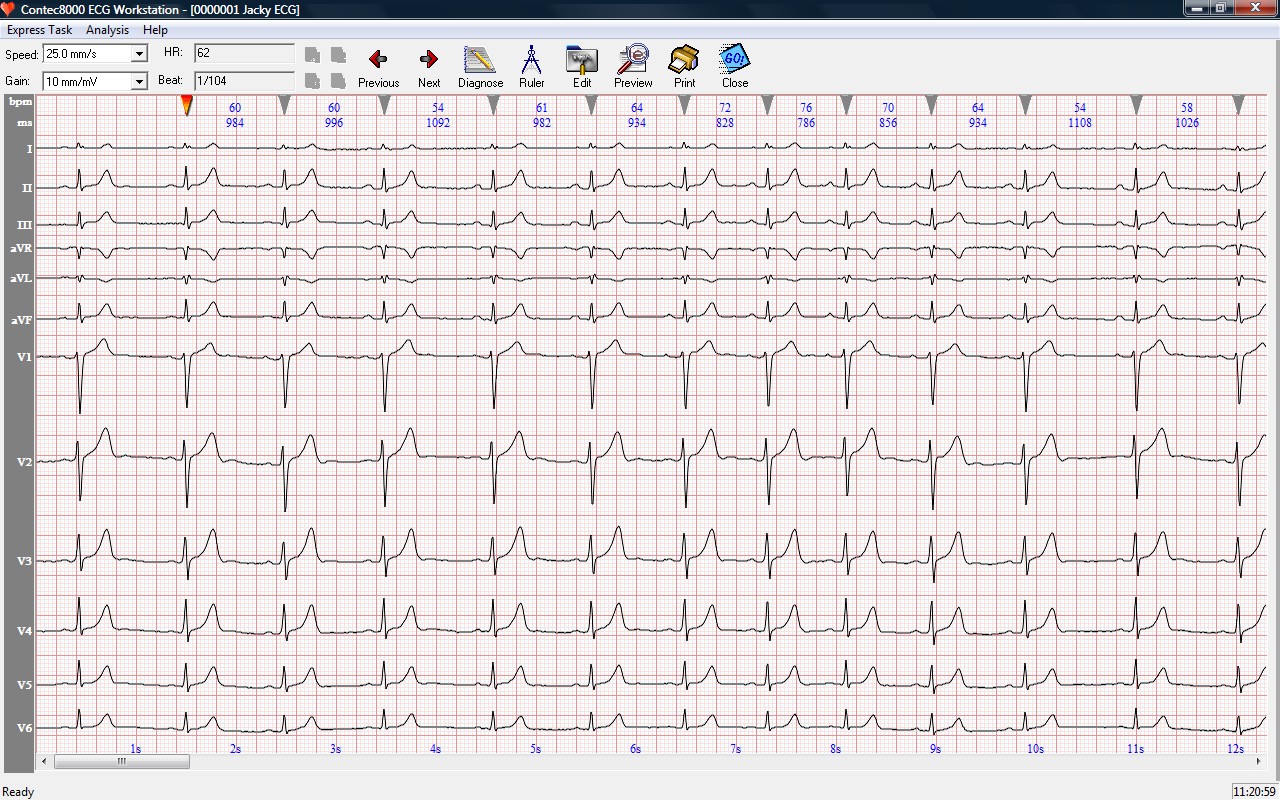Open the Edit tool
This screenshot has width=1280, height=800.
click(x=582, y=67)
